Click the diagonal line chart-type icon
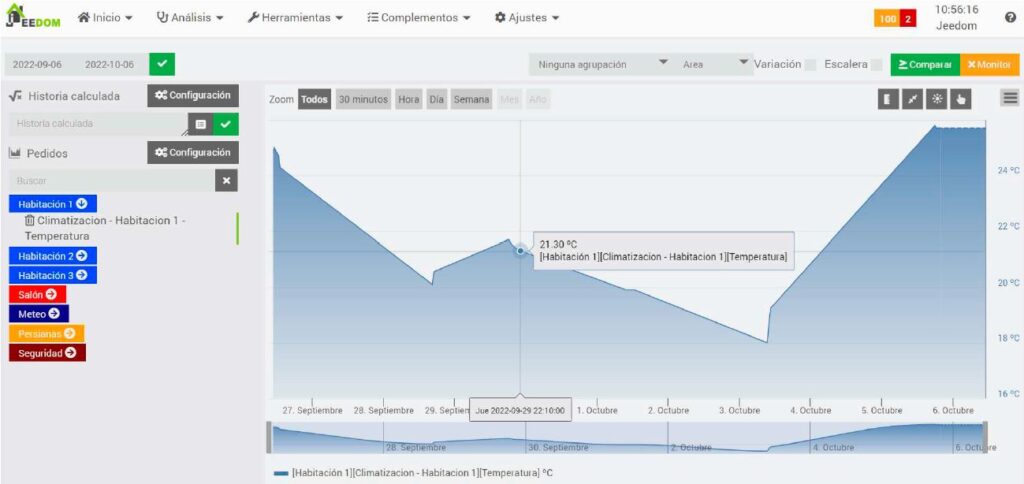1024x484 pixels. tap(911, 99)
